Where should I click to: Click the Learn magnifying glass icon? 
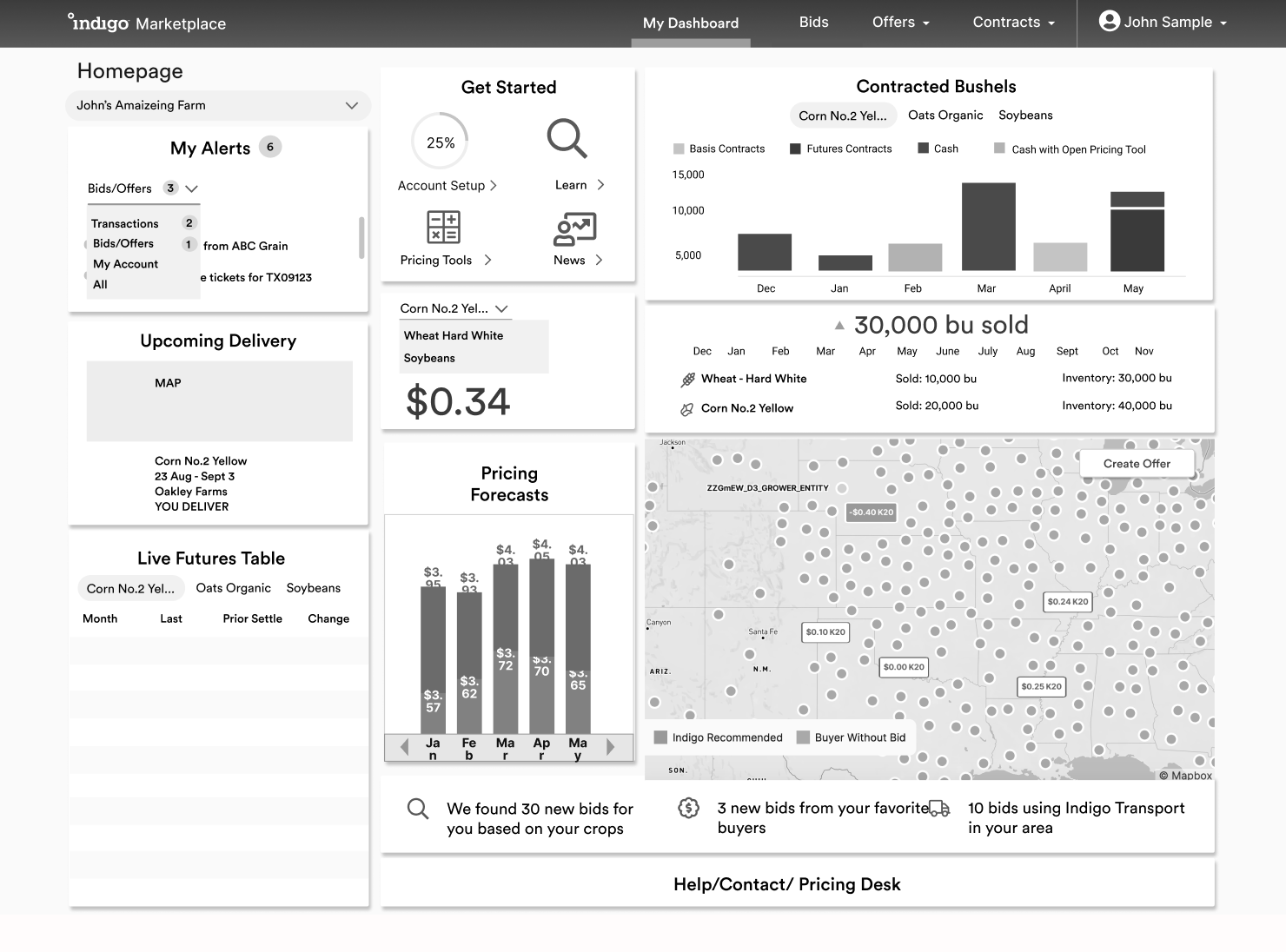567,138
